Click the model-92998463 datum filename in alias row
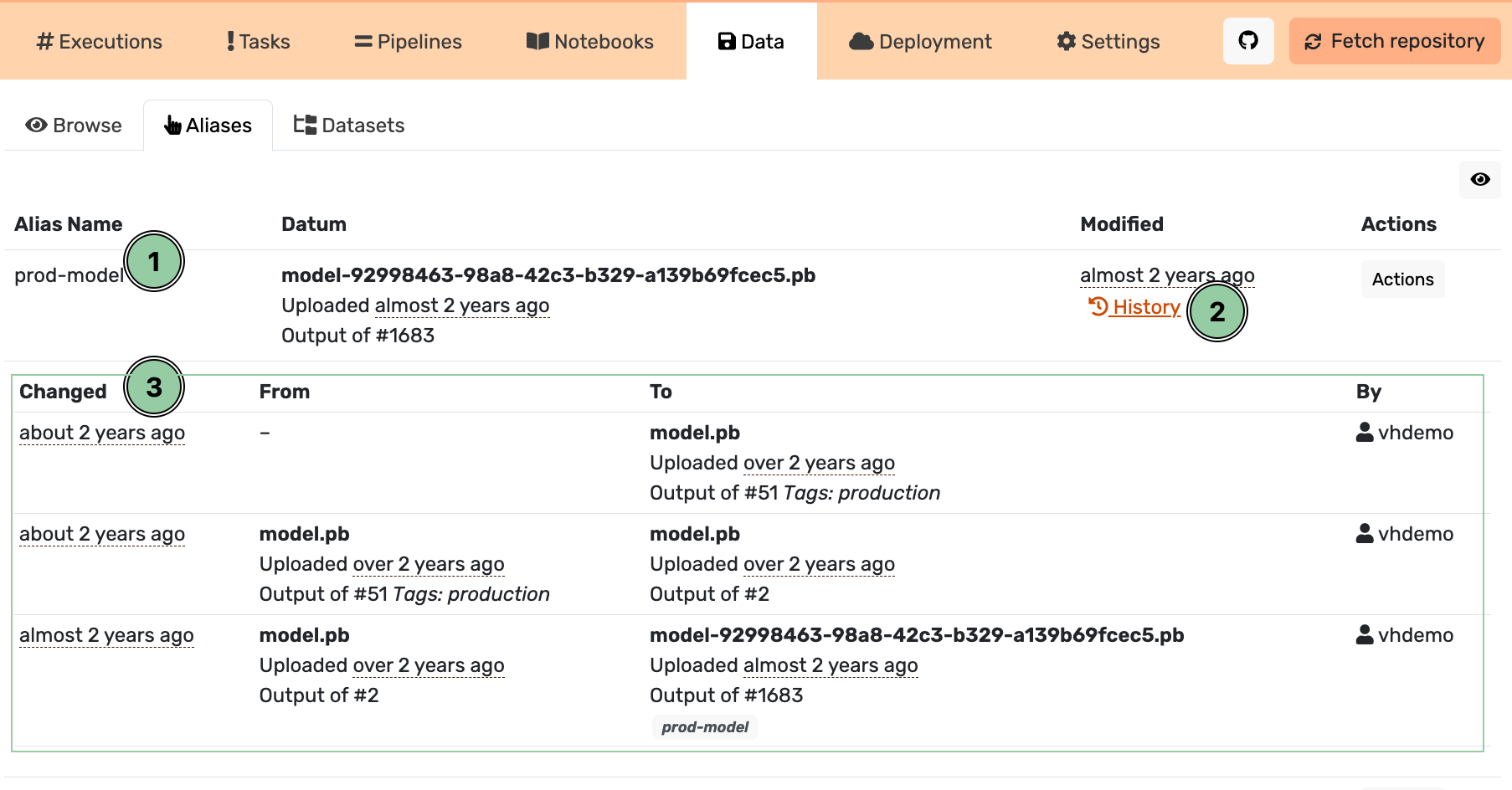The height and width of the screenshot is (790, 1512). click(548, 275)
